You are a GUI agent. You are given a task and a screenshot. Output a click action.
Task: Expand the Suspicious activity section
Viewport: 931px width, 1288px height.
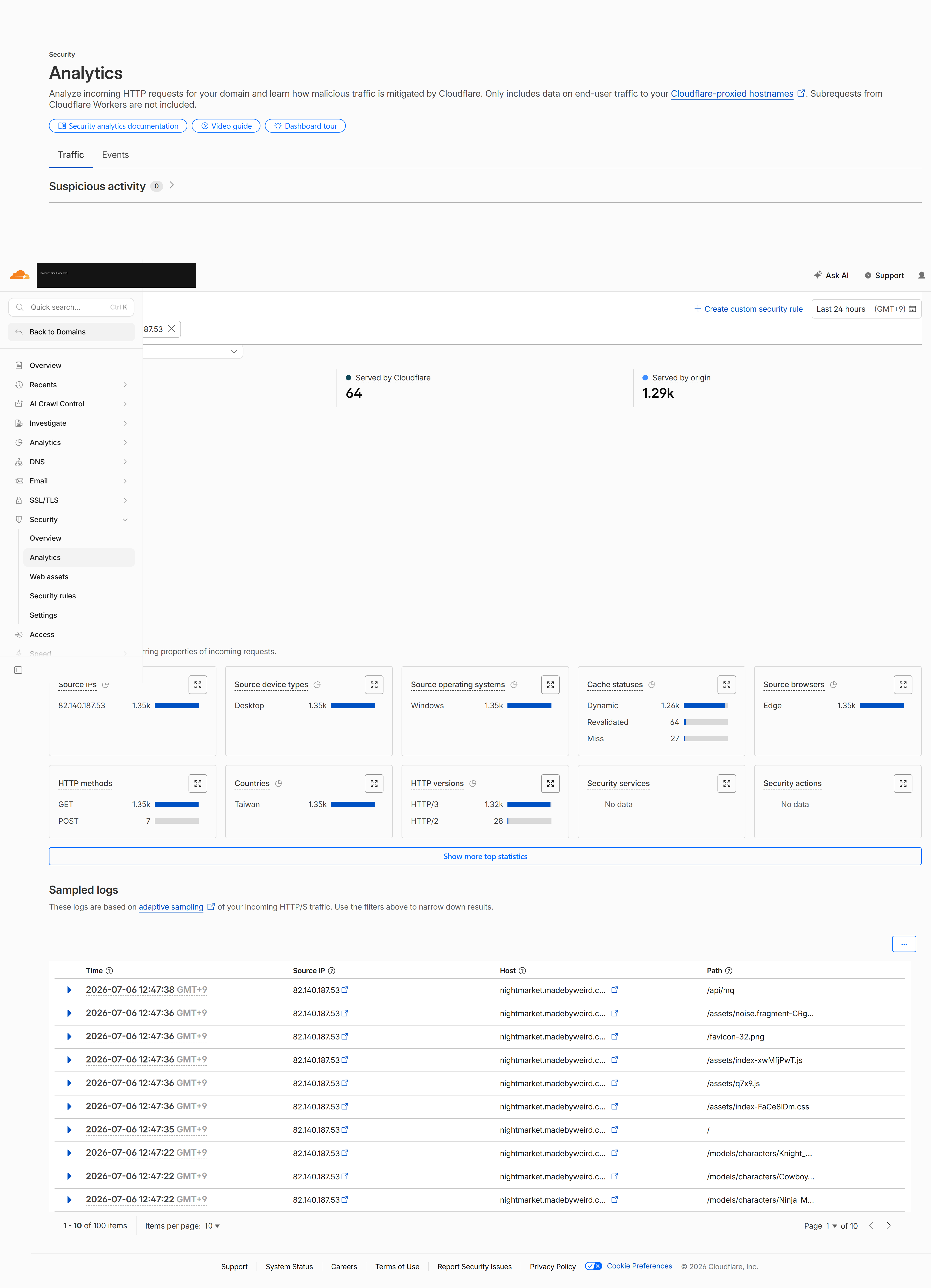pos(171,185)
